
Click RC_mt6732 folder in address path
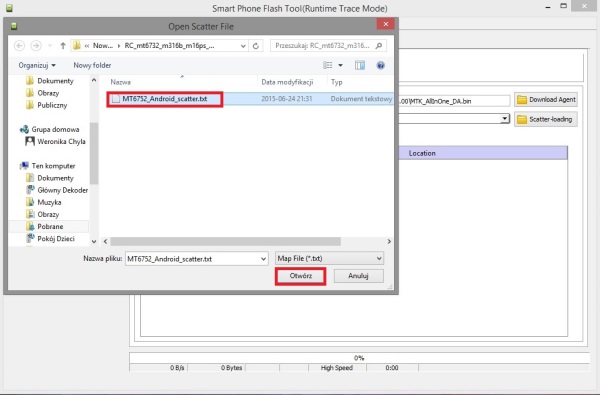[x=170, y=46]
